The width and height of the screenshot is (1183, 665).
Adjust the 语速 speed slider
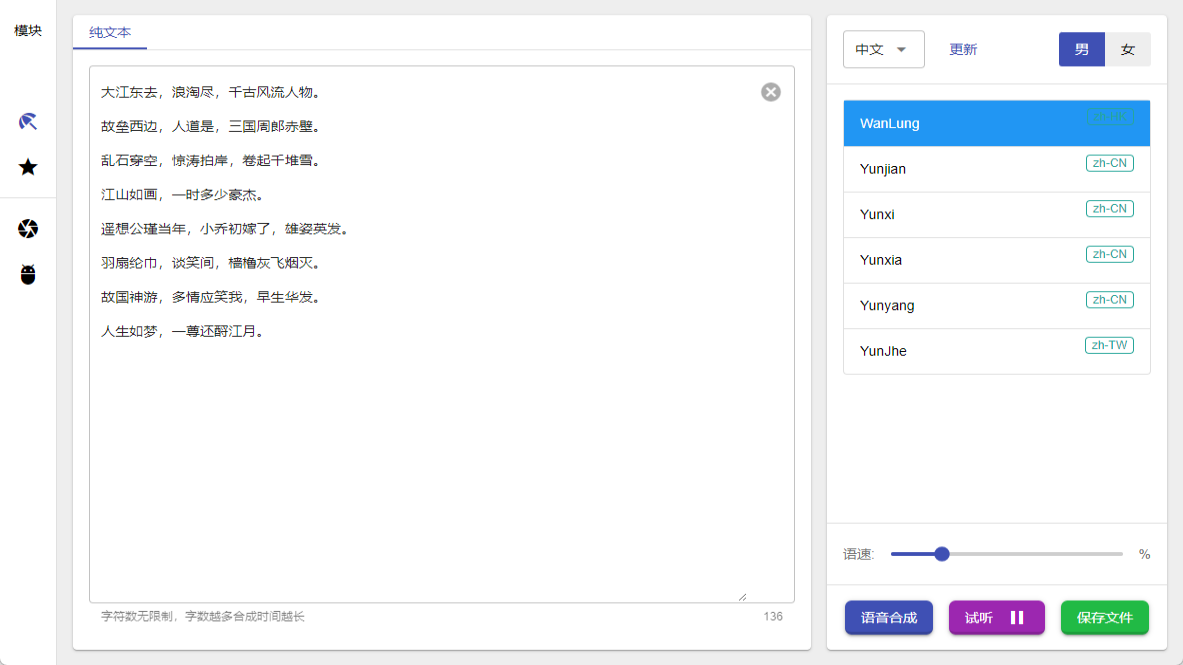941,553
